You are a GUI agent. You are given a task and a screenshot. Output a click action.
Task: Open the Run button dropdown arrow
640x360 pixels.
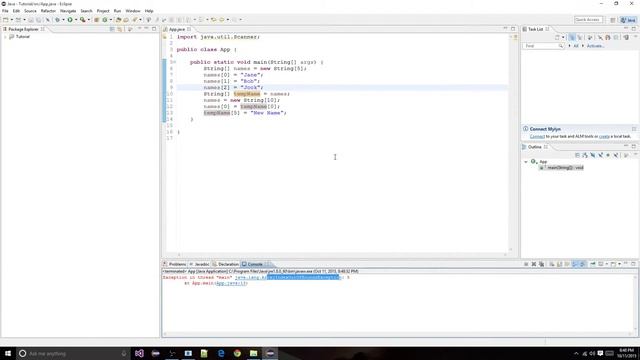point(76,20)
